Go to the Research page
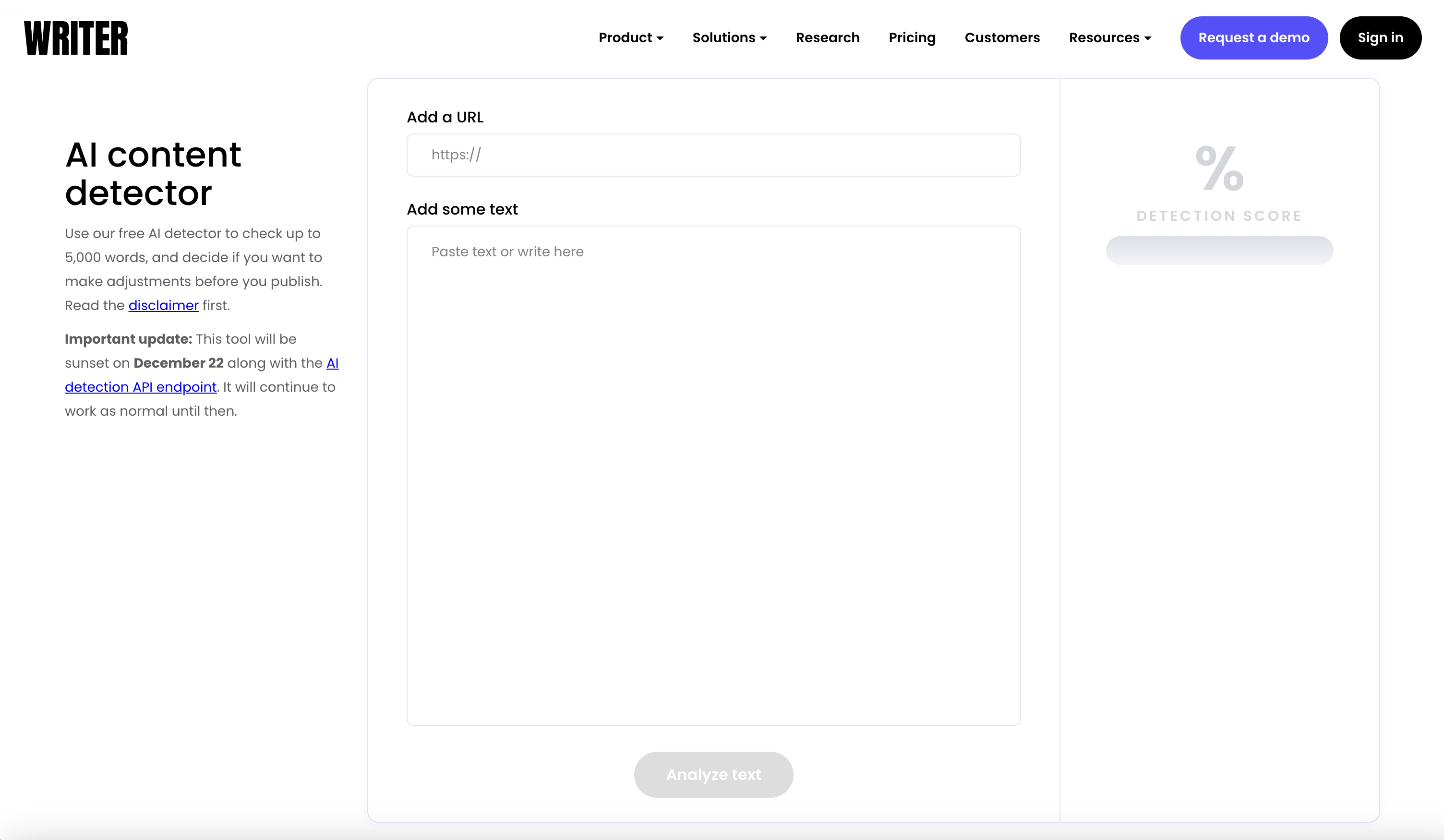The width and height of the screenshot is (1444, 840). [828, 38]
